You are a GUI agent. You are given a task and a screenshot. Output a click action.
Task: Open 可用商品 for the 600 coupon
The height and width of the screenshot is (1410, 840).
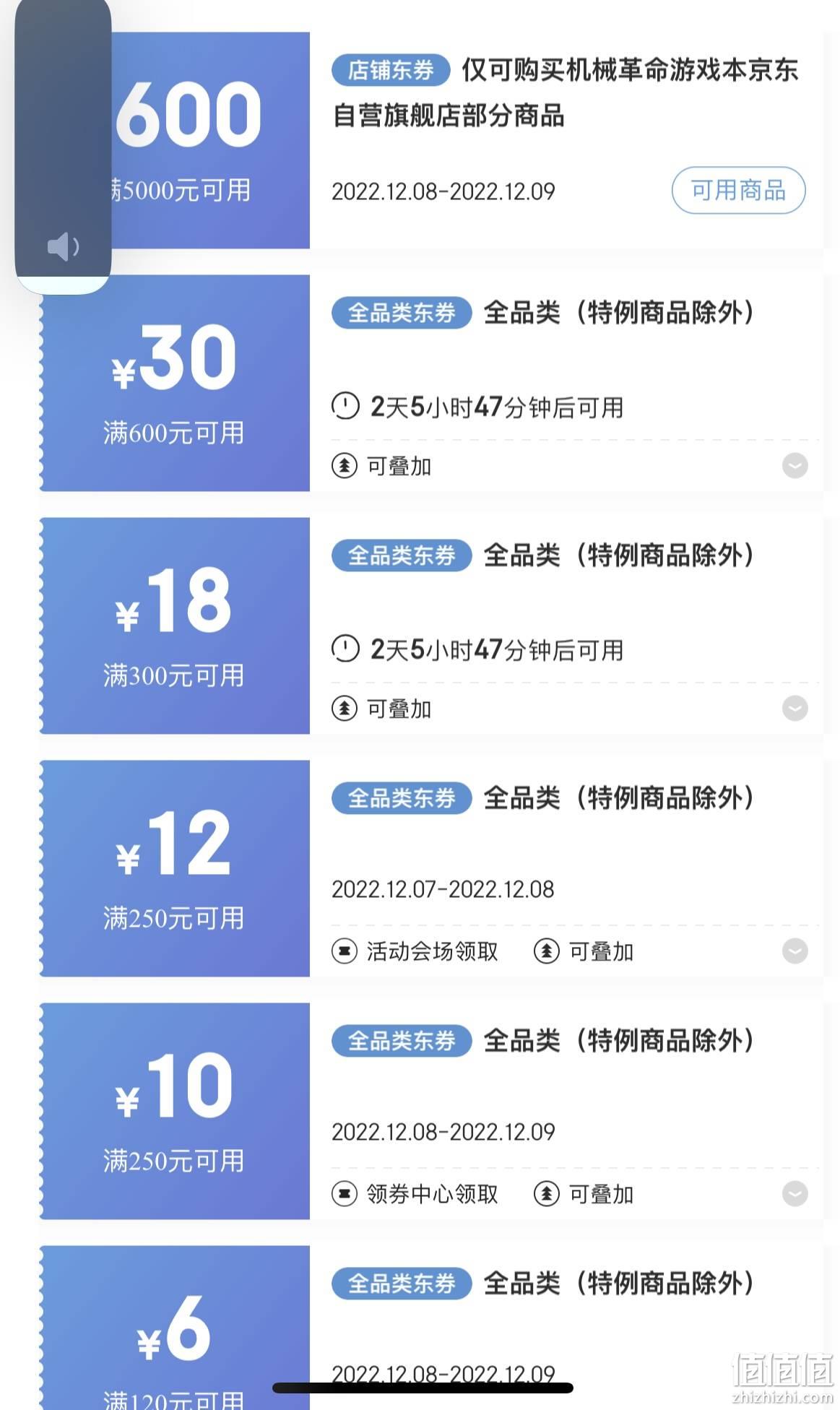(x=738, y=191)
